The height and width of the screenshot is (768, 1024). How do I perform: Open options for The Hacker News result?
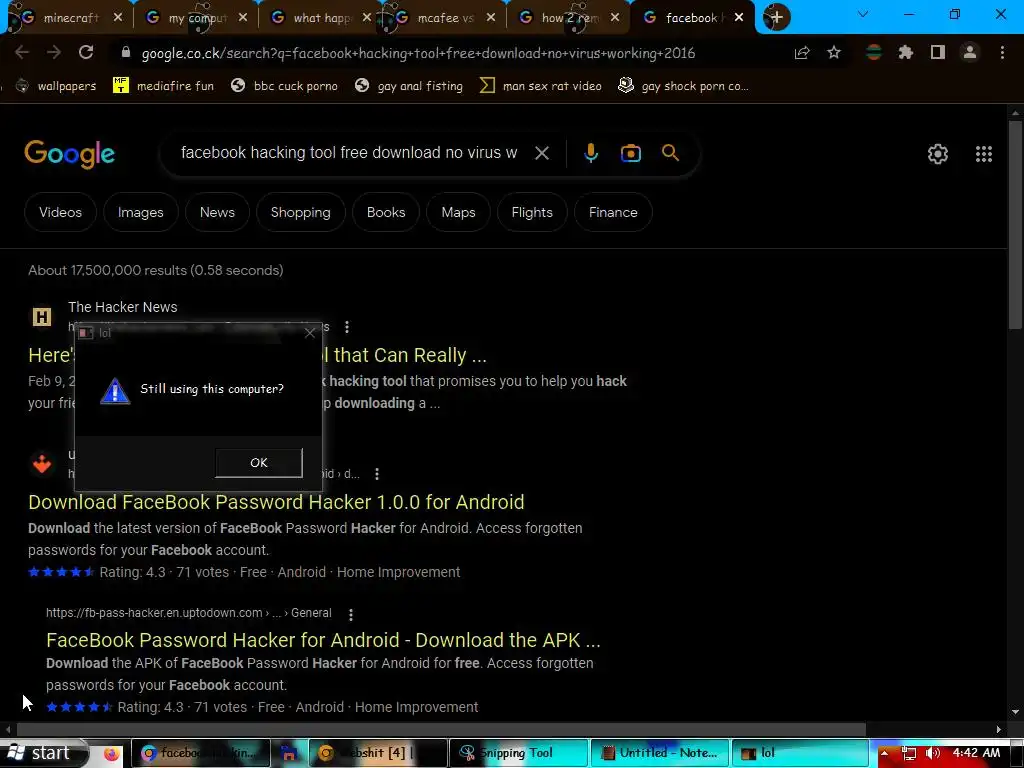pos(347,327)
